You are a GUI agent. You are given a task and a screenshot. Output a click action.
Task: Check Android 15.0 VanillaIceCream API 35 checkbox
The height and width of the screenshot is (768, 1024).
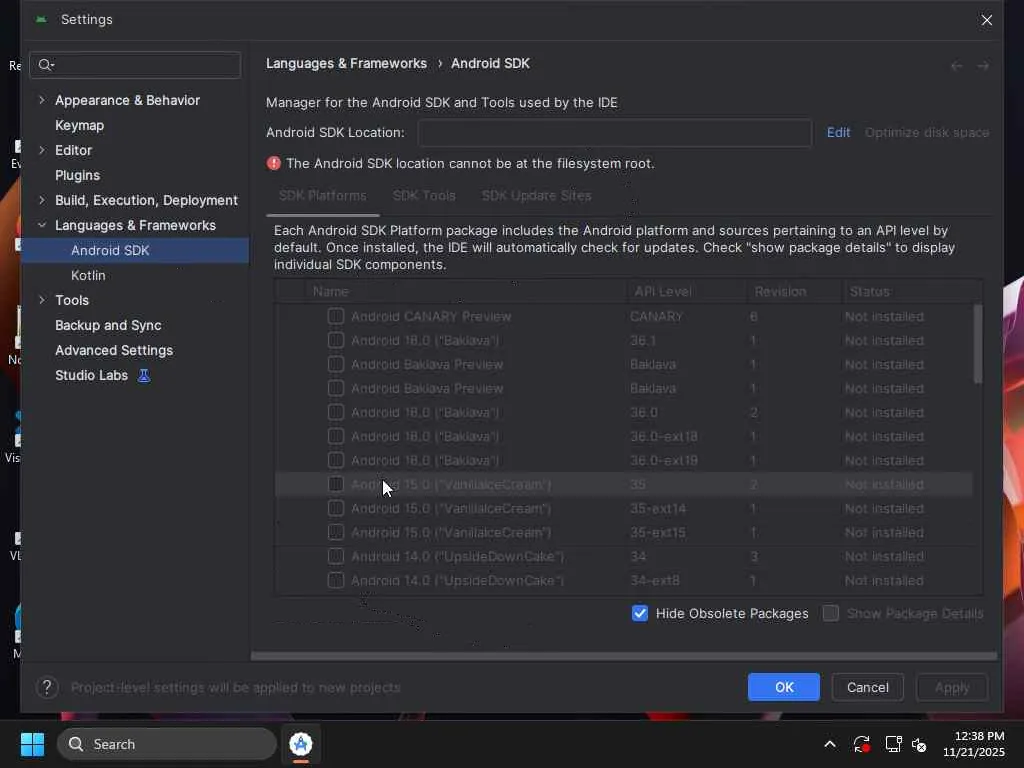336,484
